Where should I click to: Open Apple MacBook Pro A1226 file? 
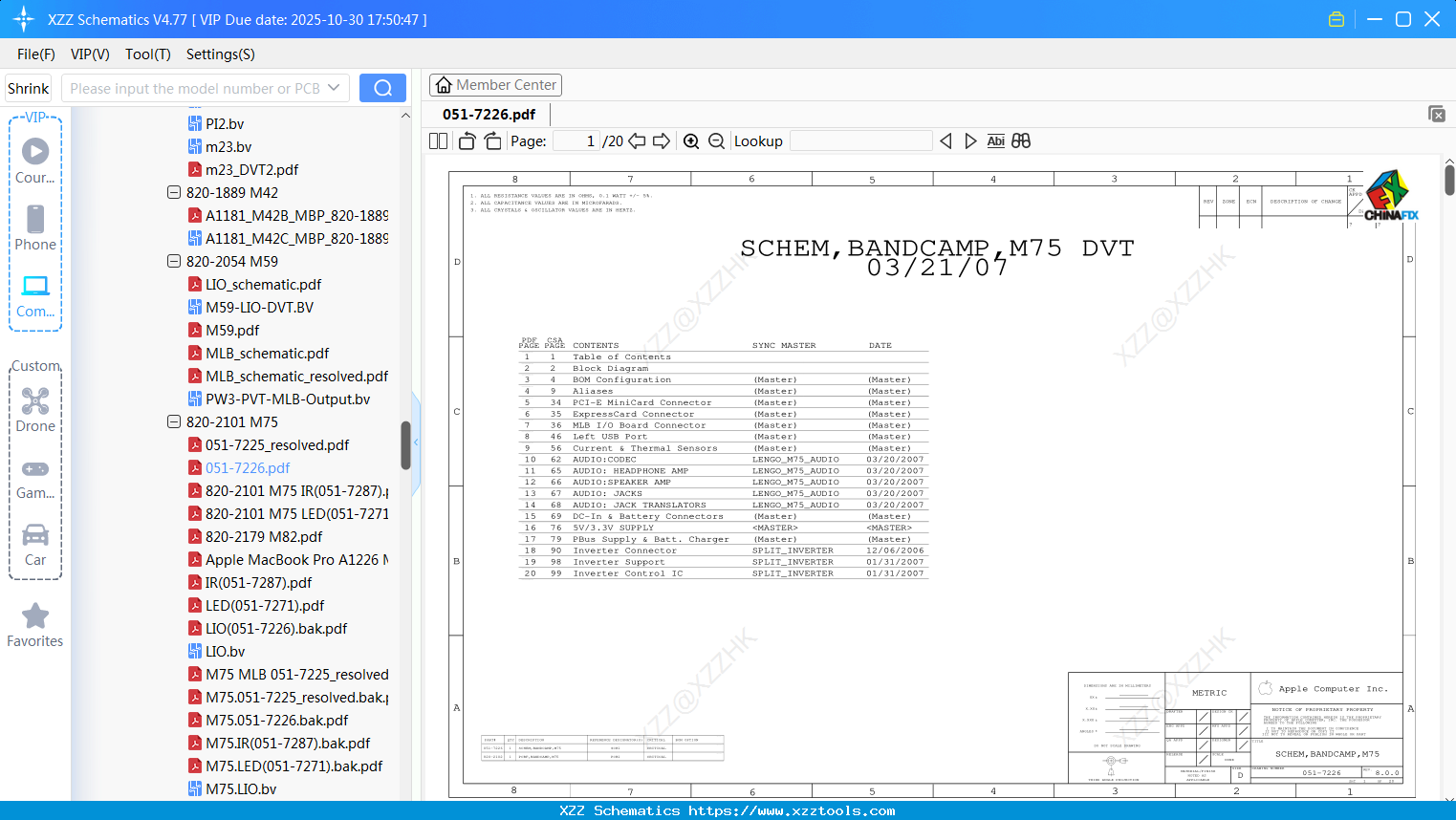(x=296, y=559)
